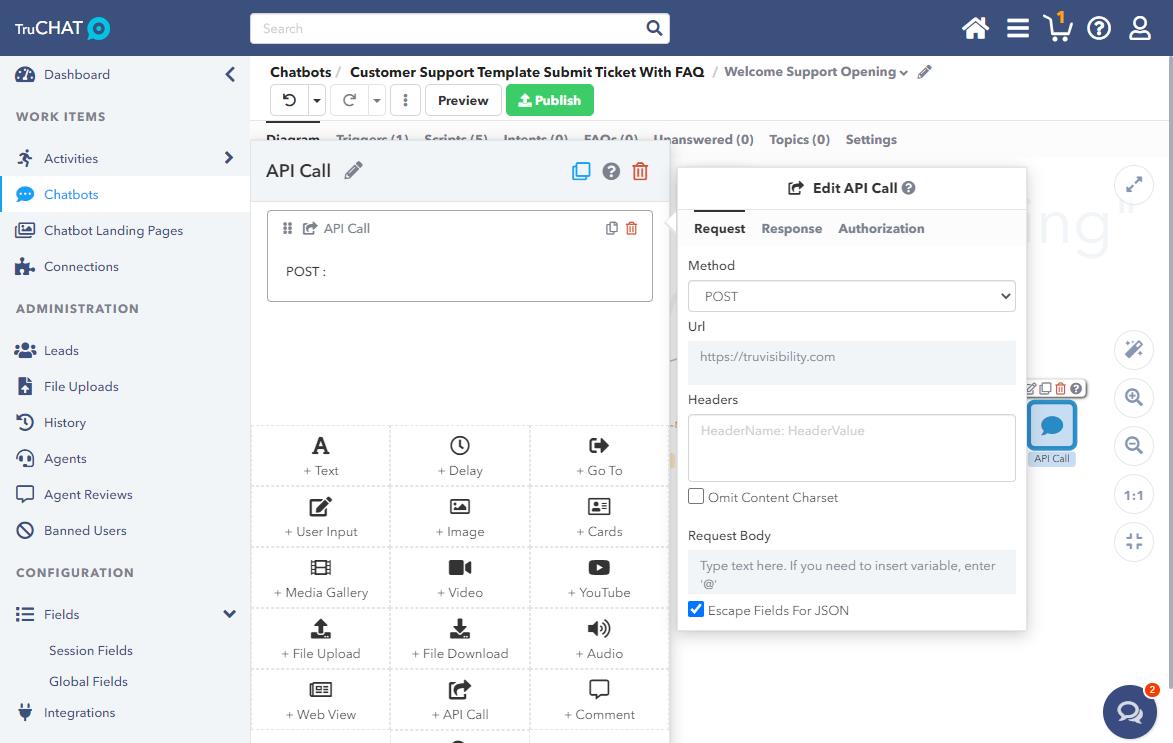Go to home via house icon

(x=975, y=28)
